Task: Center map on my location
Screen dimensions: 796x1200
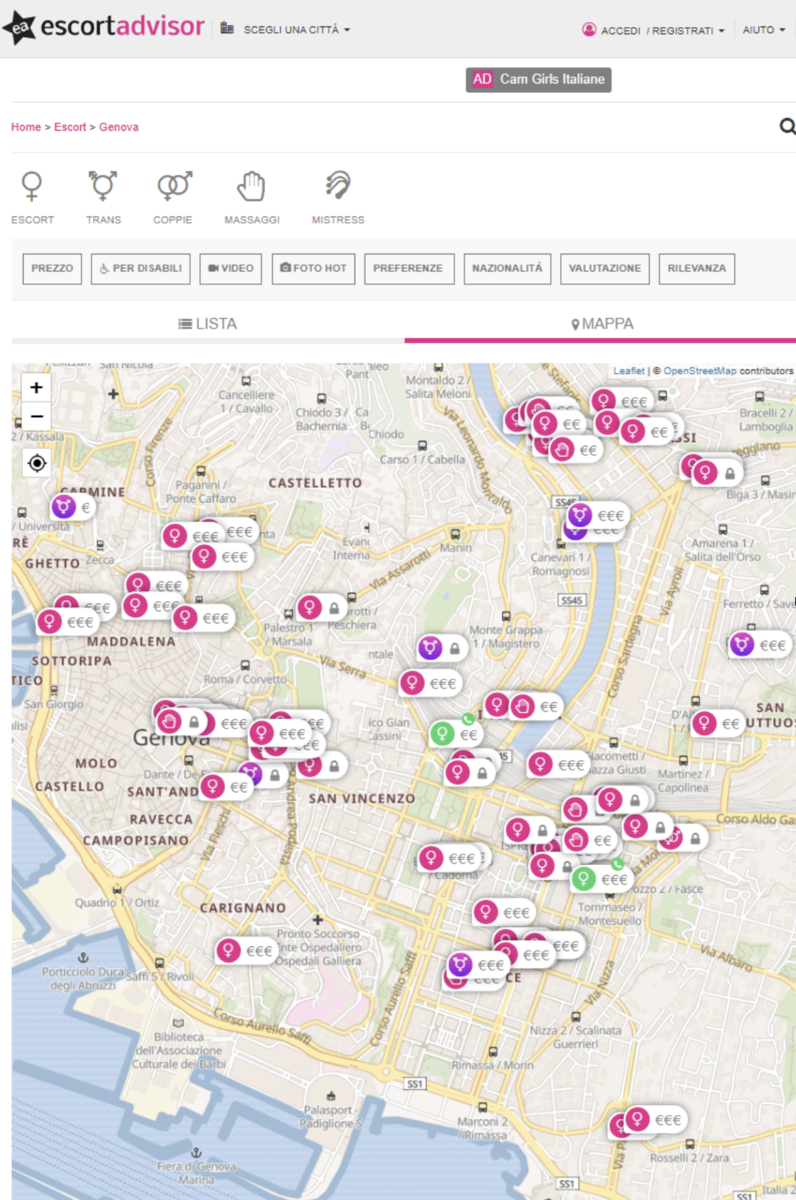Action: click(x=37, y=463)
